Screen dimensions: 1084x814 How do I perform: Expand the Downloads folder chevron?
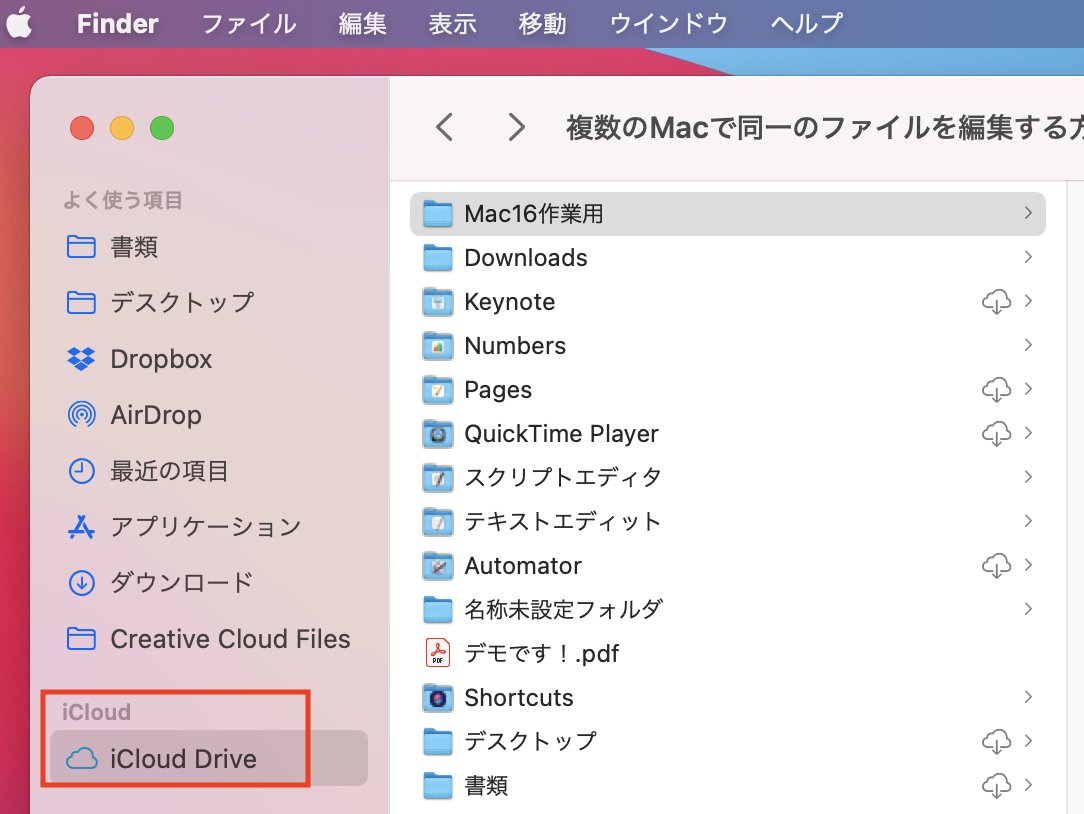pyautogui.click(x=1028, y=258)
